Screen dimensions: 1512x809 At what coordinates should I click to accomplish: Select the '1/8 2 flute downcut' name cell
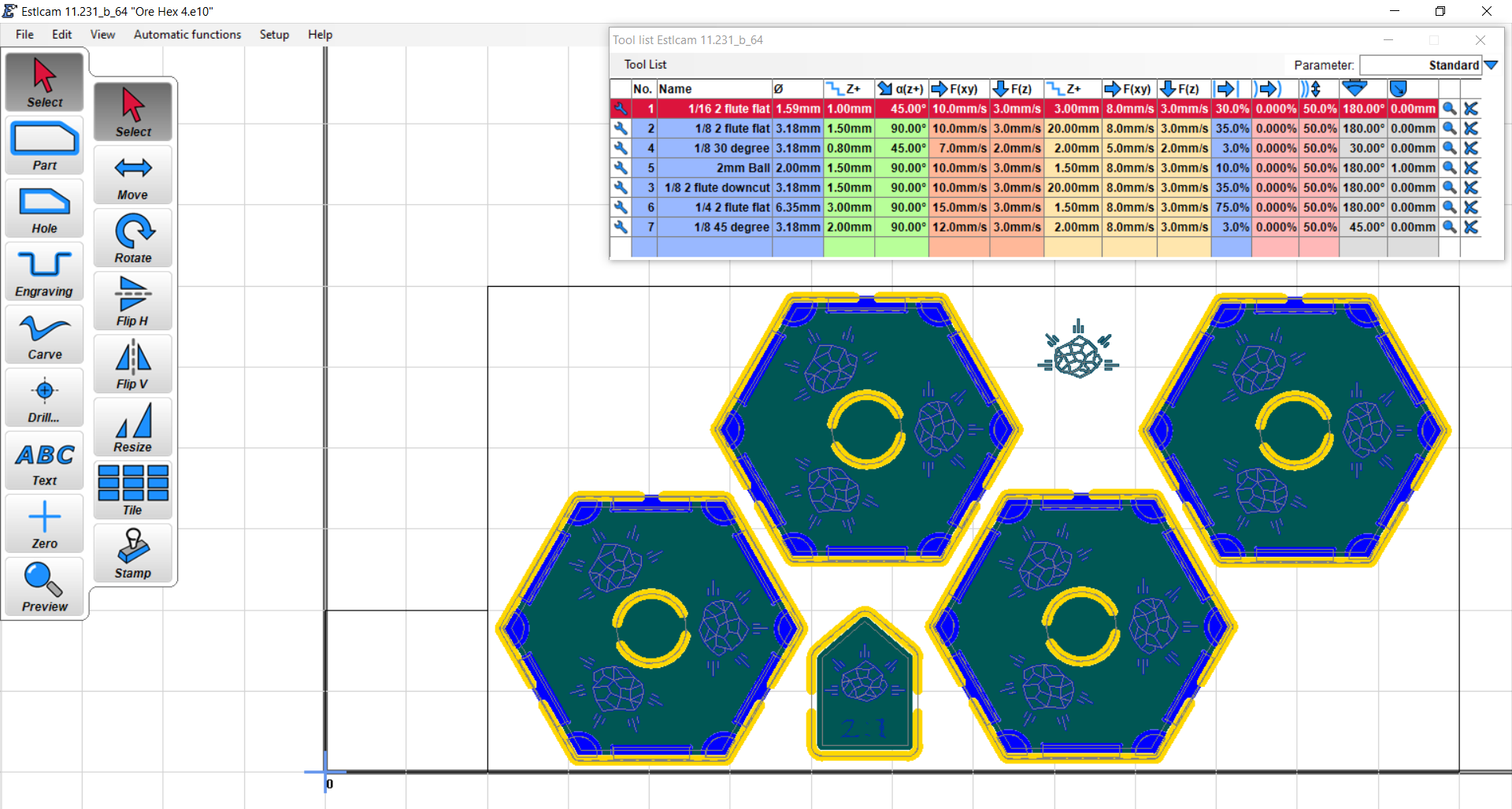(714, 187)
